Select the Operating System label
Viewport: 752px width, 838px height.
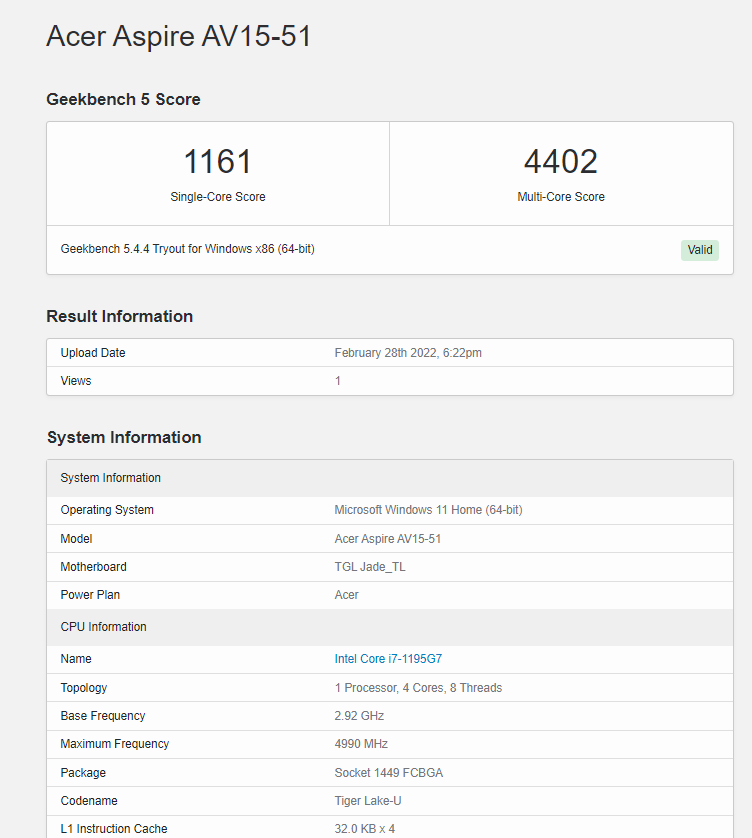107,510
